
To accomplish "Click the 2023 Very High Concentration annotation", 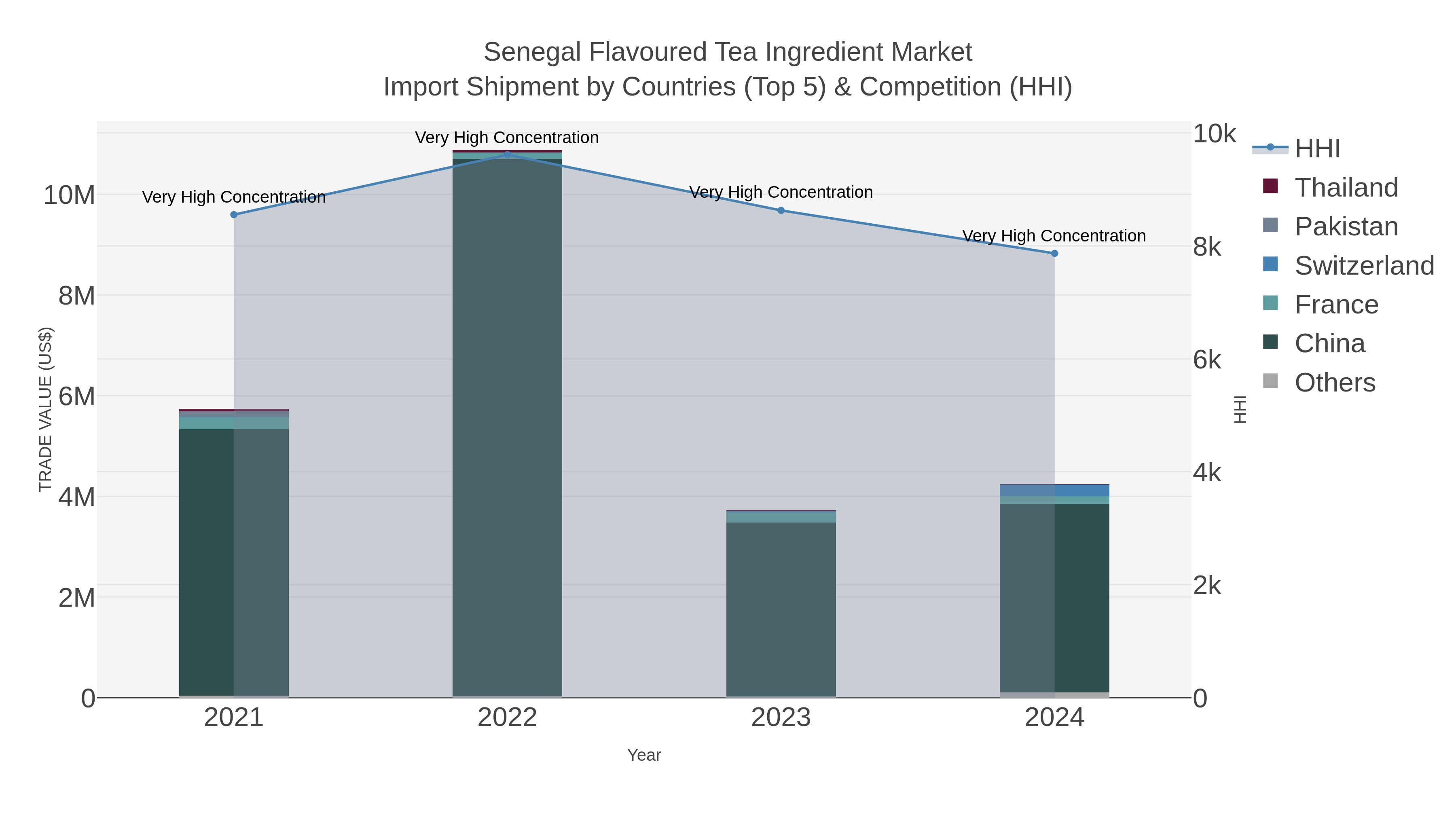I will [x=781, y=192].
